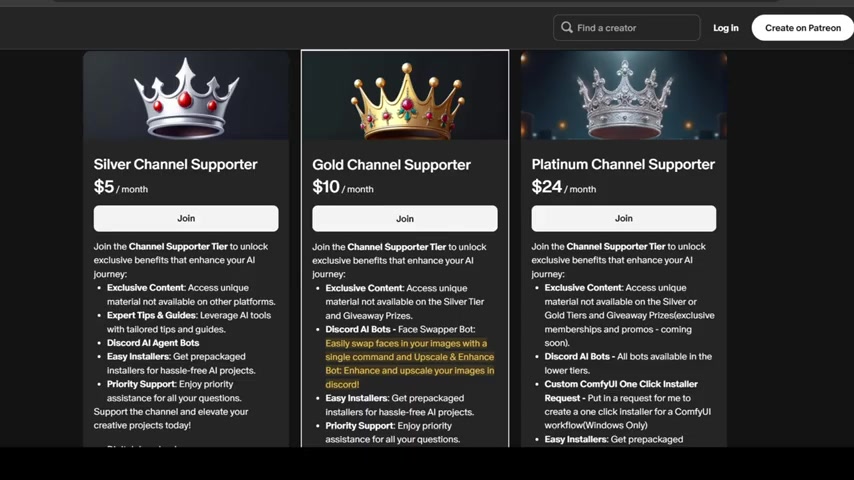Join the Silver Channel Supporter tier
This screenshot has width=854, height=480.
pos(186,218)
